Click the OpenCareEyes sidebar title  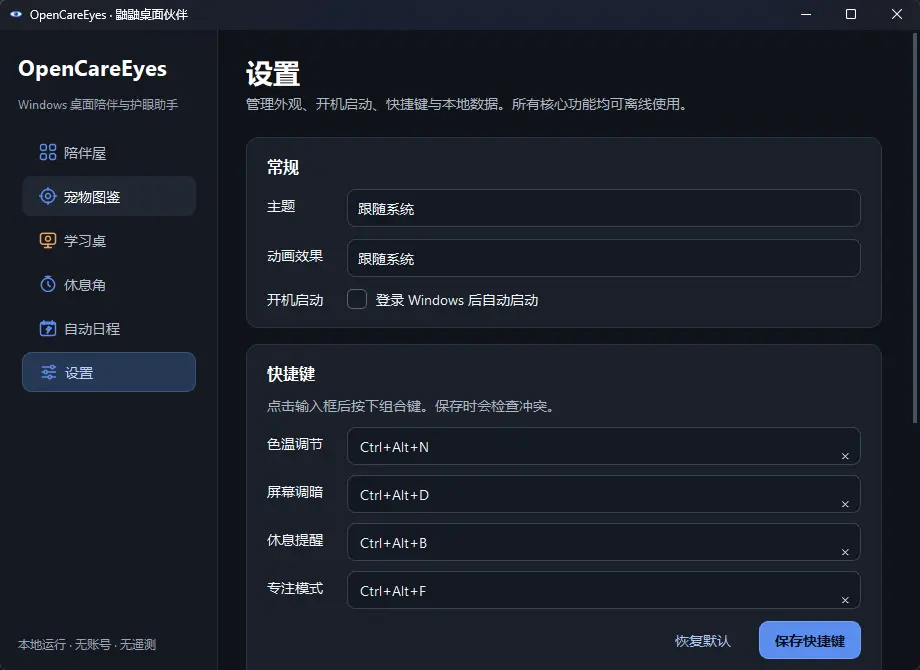[x=93, y=69]
